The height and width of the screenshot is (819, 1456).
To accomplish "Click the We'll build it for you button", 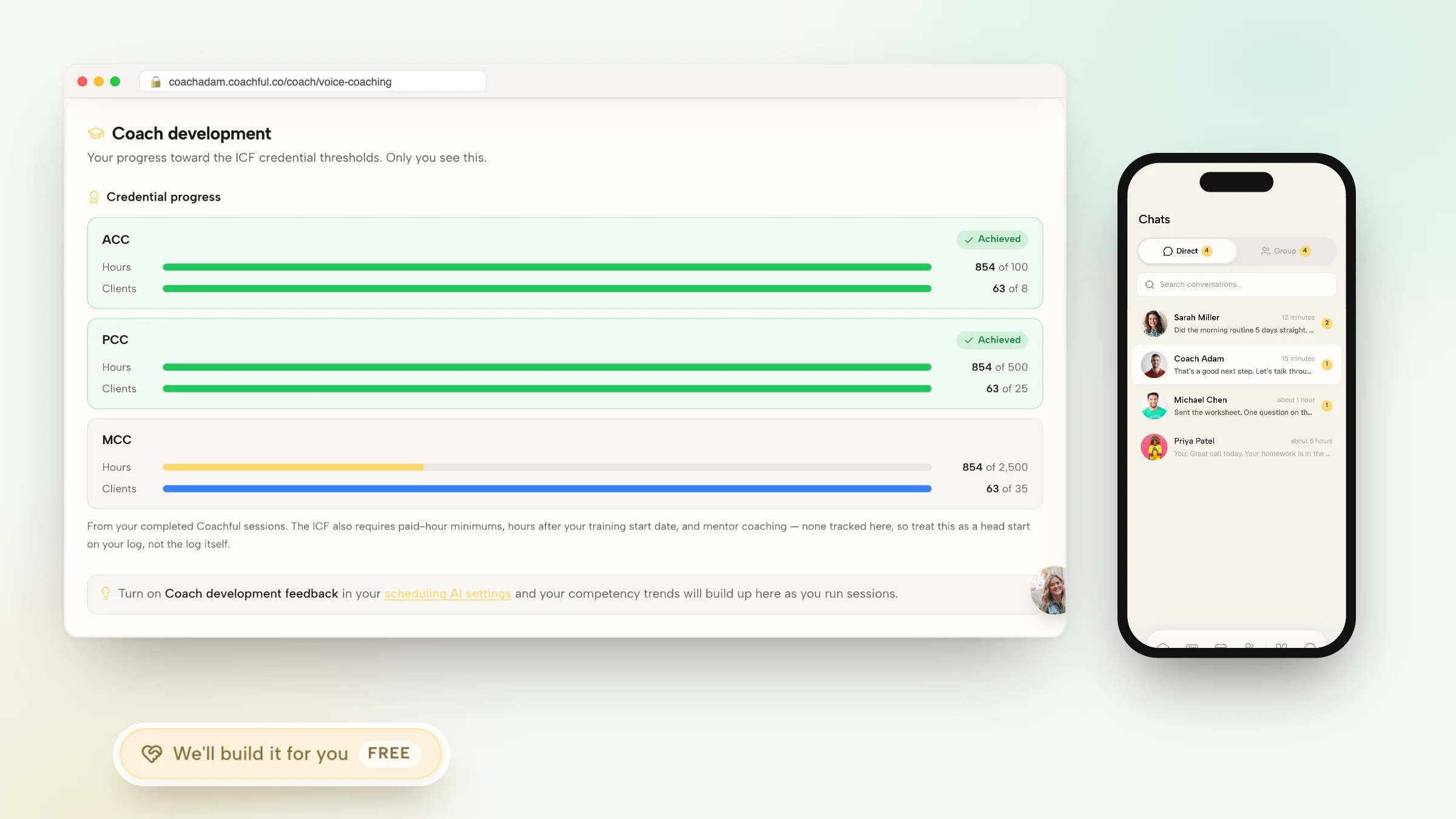I will coord(281,753).
